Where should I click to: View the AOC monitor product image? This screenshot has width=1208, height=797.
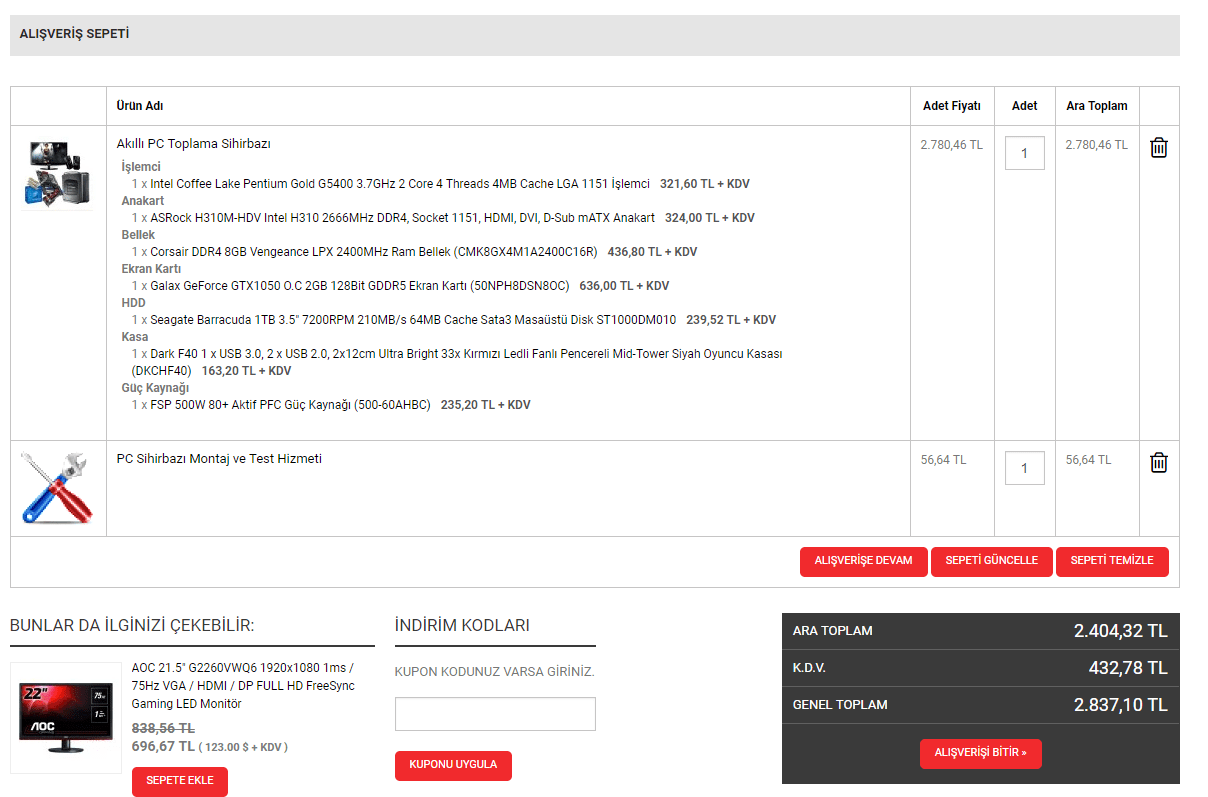66,718
